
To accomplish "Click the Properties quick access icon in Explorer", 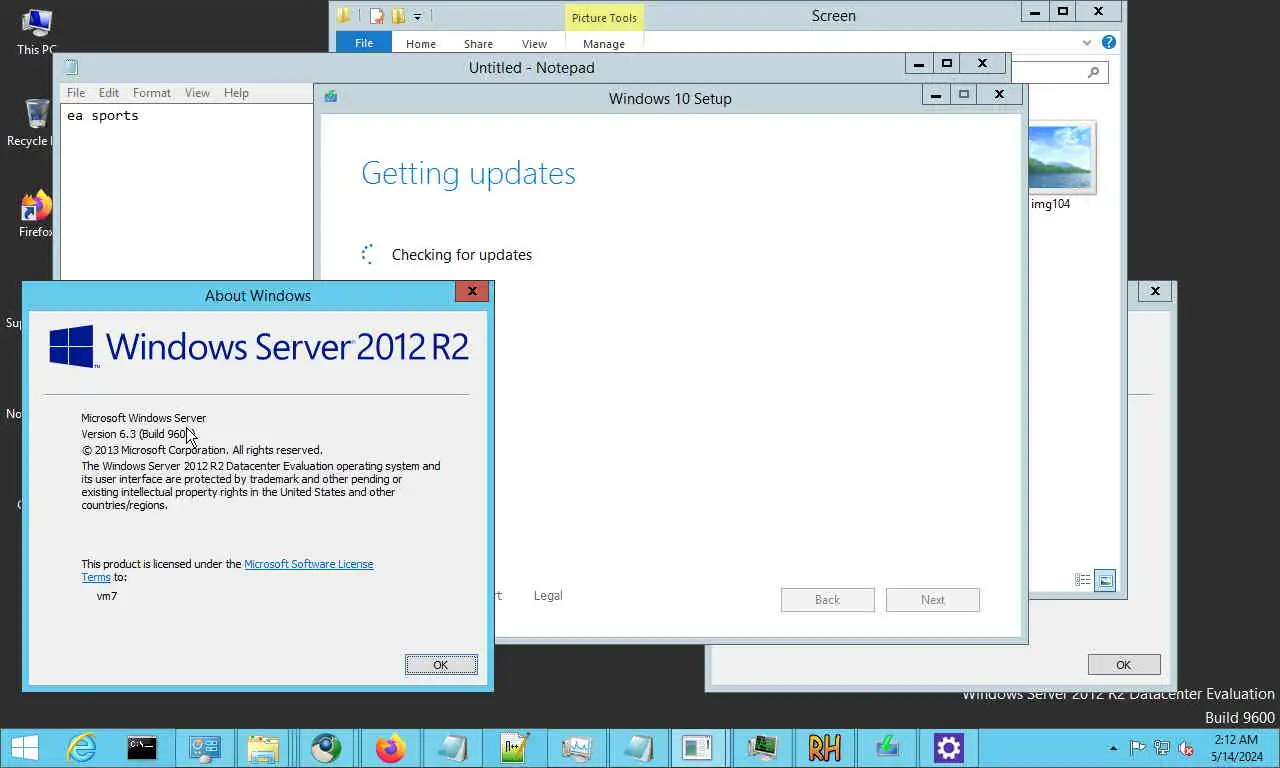I will tap(377, 16).
